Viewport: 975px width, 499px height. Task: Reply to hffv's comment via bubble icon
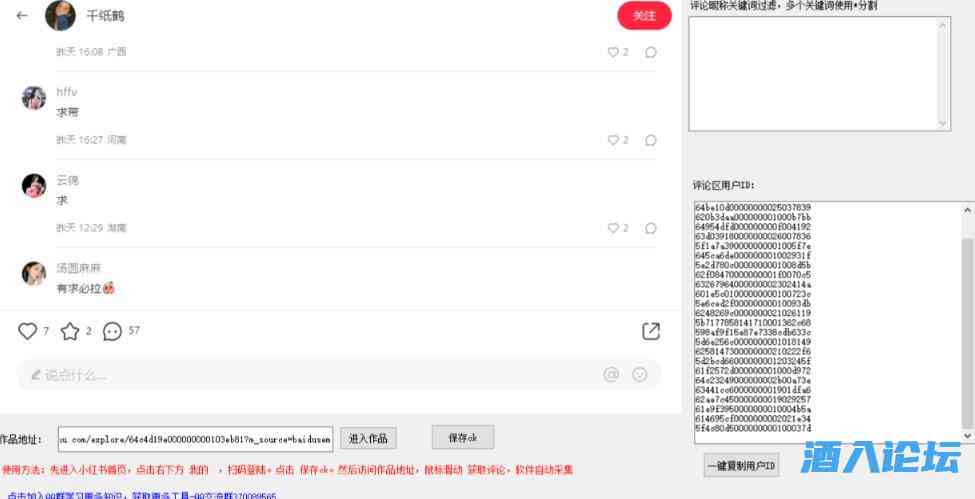tap(650, 140)
